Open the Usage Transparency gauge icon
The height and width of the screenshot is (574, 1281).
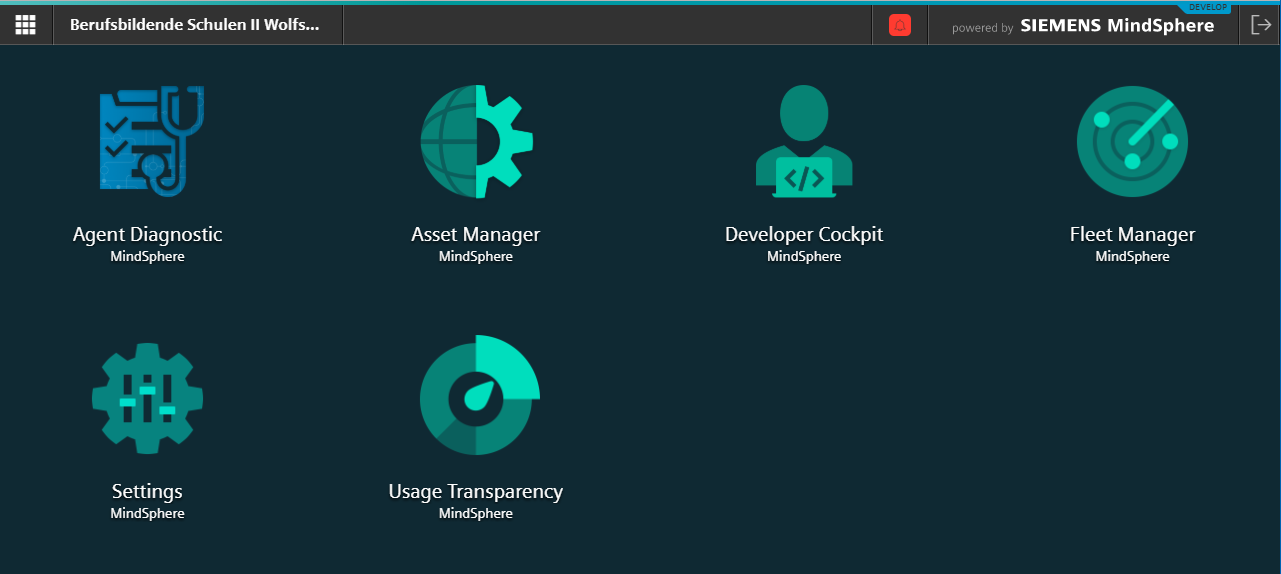(x=478, y=395)
